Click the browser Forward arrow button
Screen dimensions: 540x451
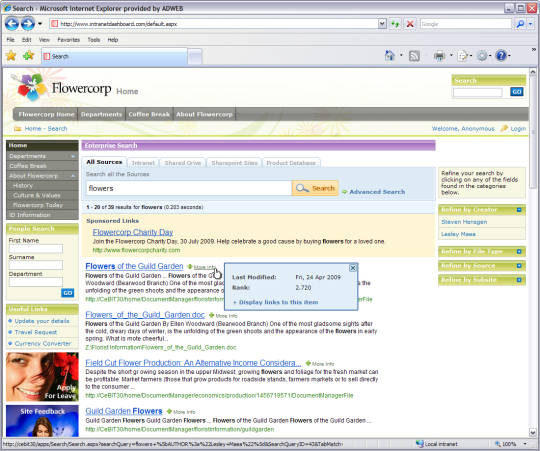(28, 24)
